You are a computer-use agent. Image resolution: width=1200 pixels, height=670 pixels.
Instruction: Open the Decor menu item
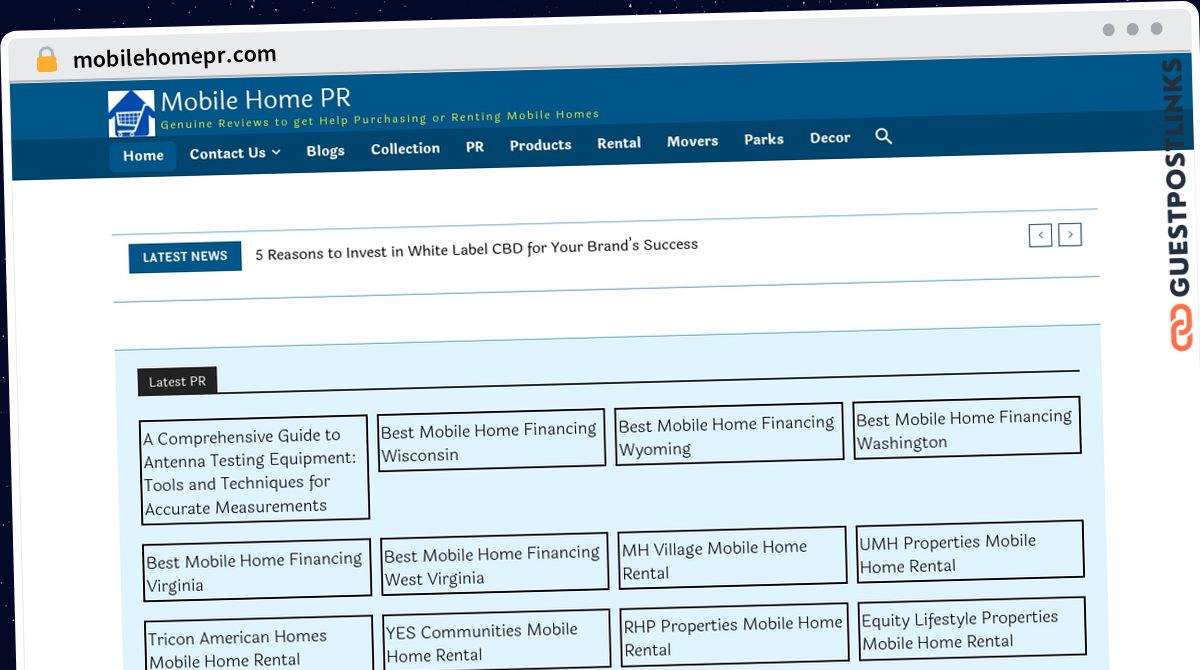(830, 138)
